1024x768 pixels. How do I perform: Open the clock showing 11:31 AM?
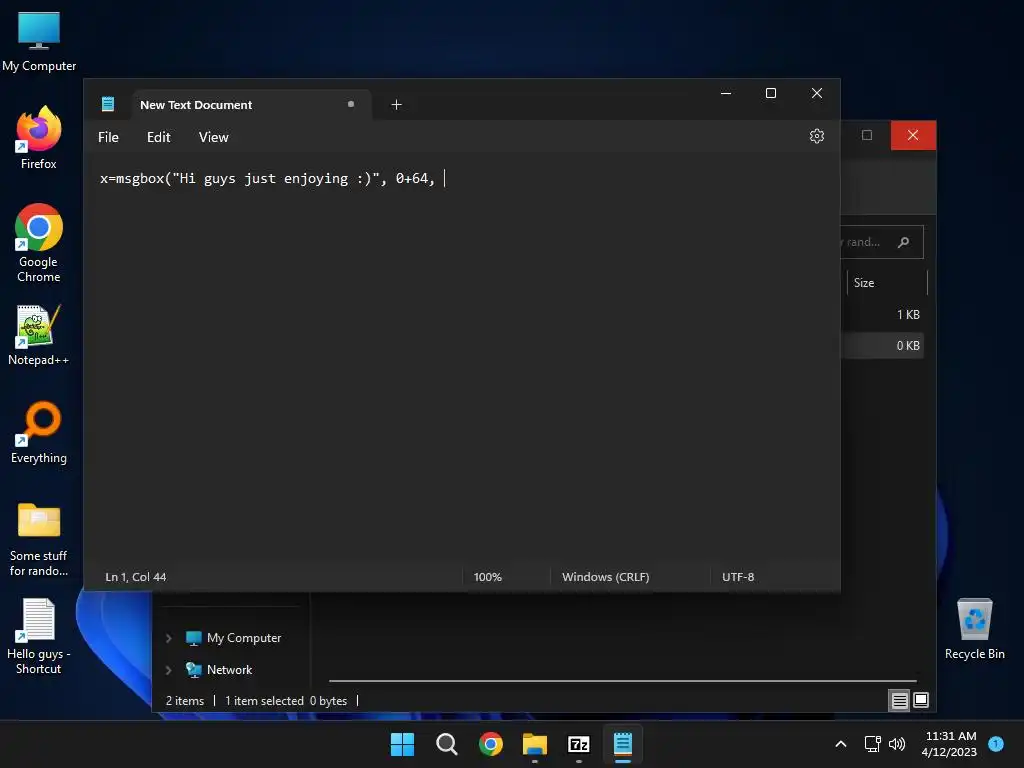(950, 744)
